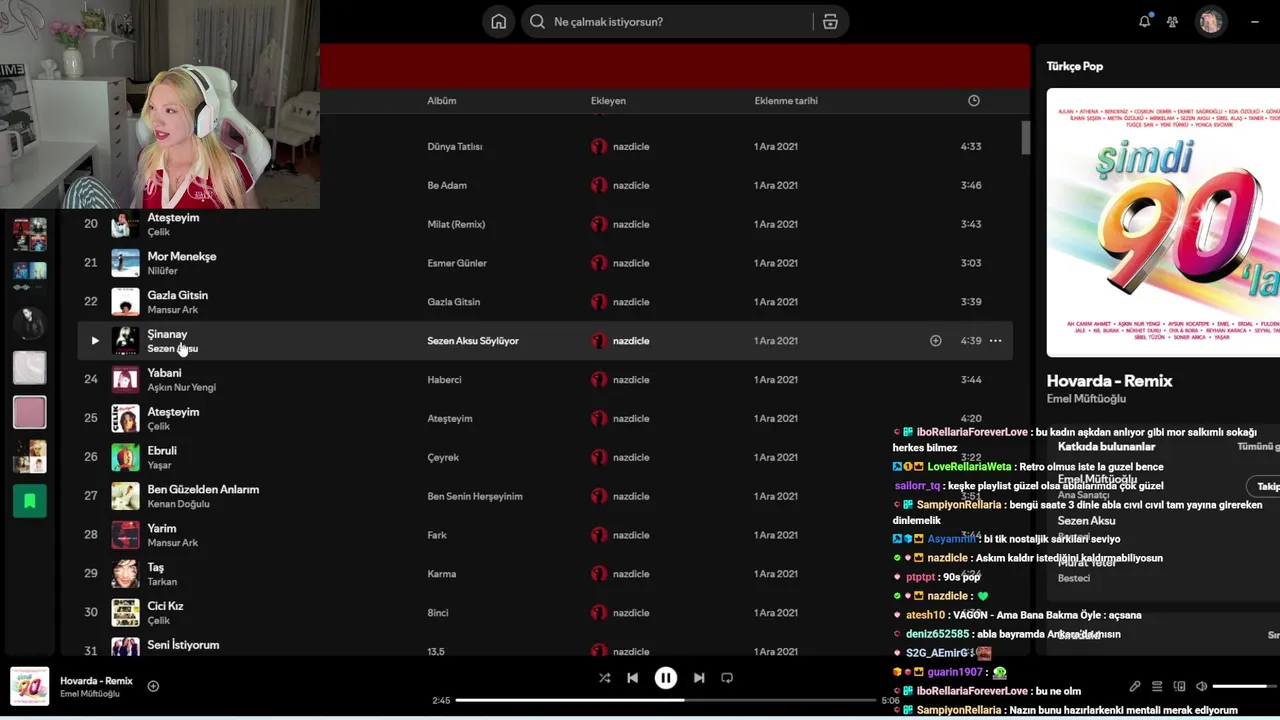Open Hovarda - Remix in player bar
The height and width of the screenshot is (720, 1280).
tap(96, 681)
